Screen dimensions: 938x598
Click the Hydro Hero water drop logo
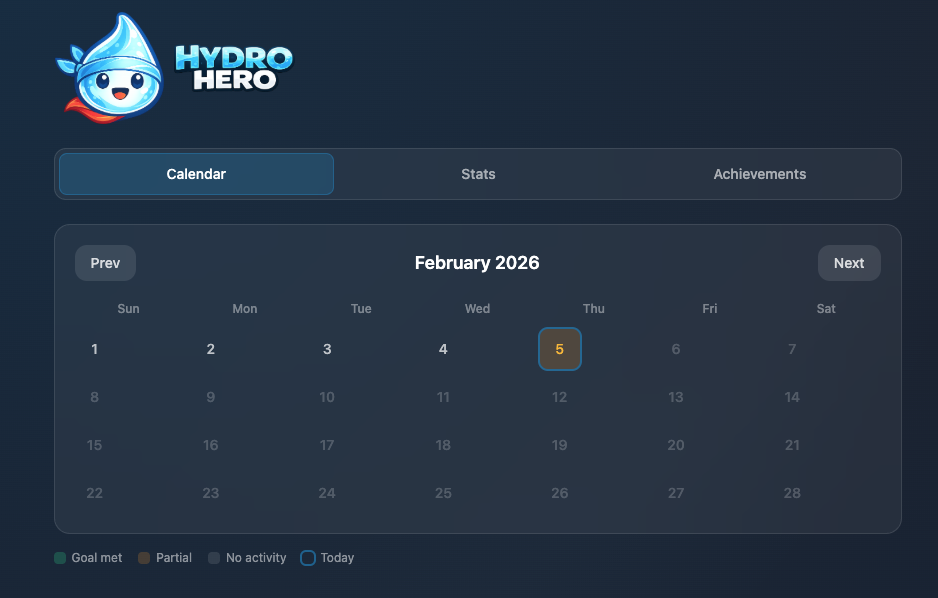pos(110,67)
